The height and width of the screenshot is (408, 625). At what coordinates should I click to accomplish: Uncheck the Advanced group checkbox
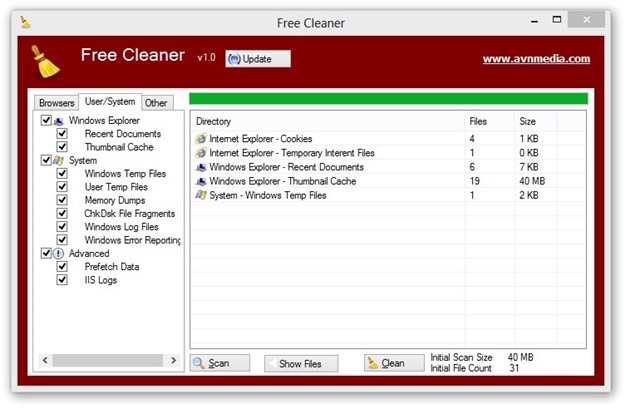pyautogui.click(x=46, y=253)
